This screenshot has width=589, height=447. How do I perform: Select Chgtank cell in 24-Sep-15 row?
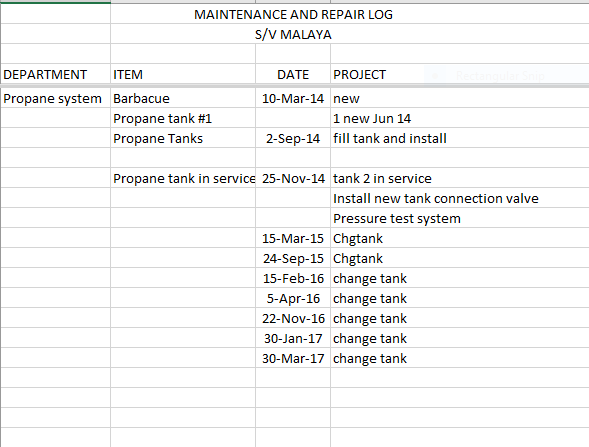(x=460, y=258)
